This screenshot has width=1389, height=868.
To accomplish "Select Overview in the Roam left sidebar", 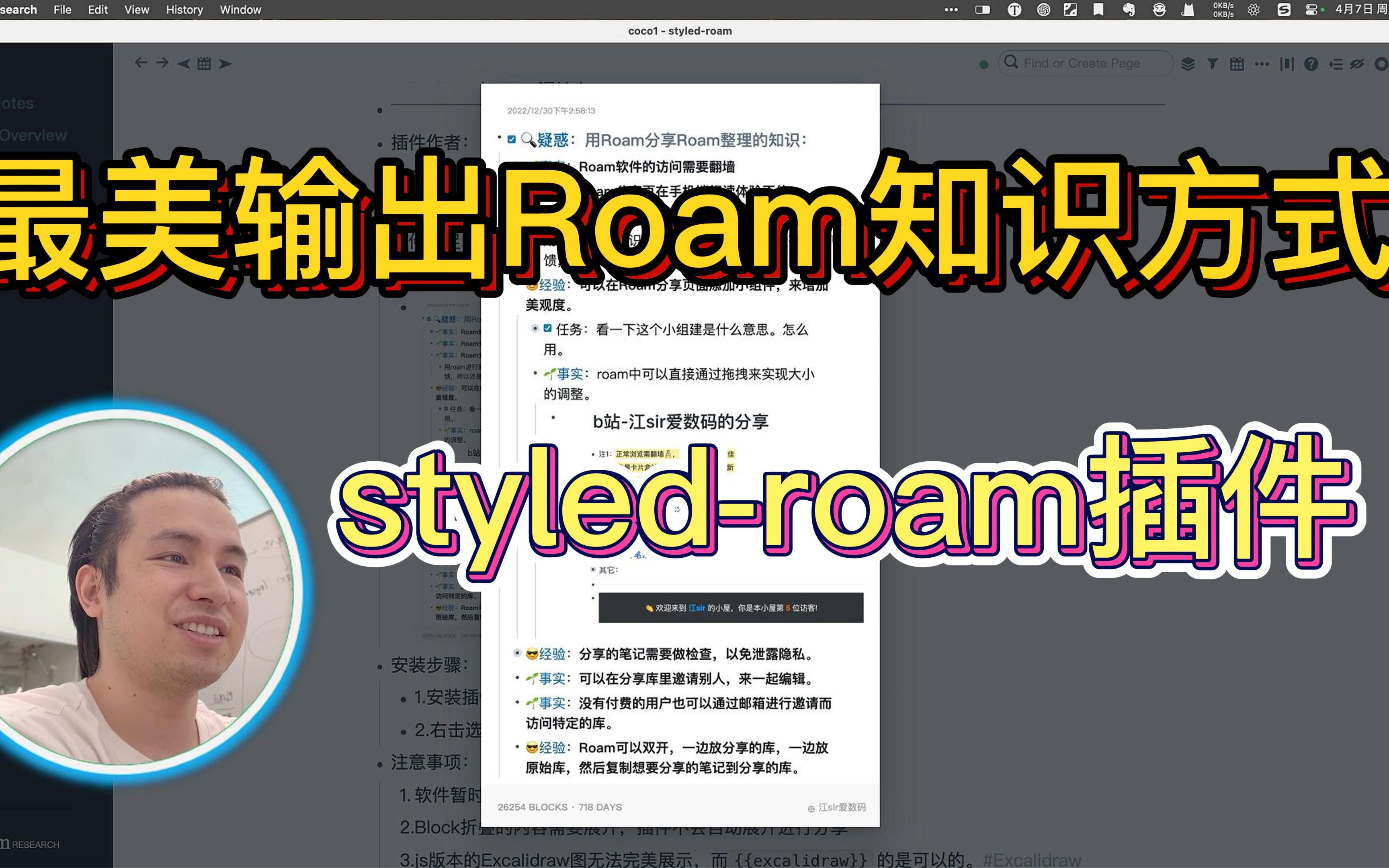I will (33, 135).
